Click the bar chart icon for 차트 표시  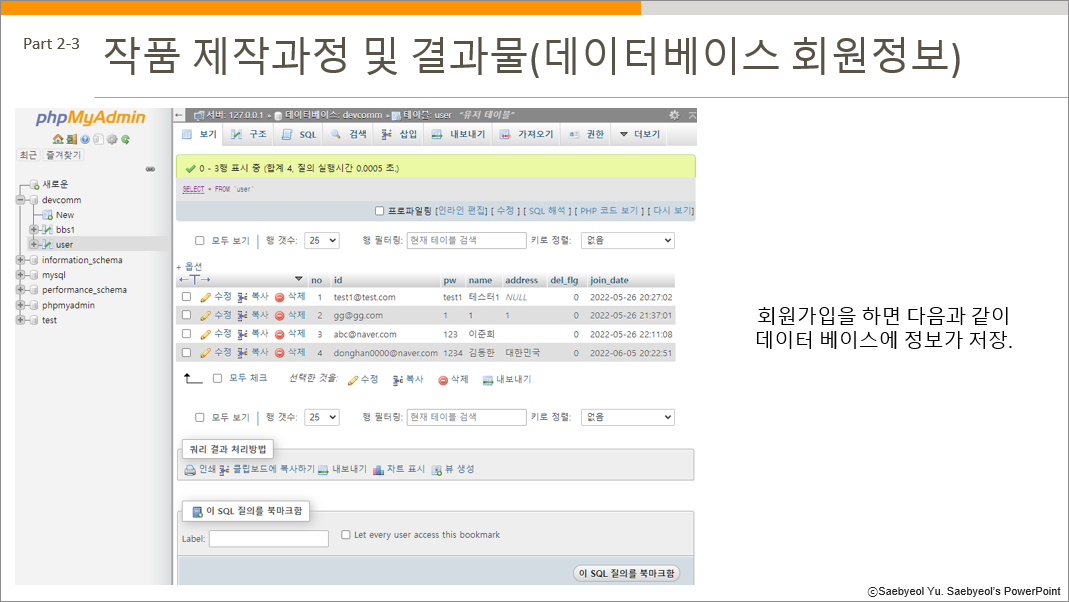pyautogui.click(x=378, y=470)
